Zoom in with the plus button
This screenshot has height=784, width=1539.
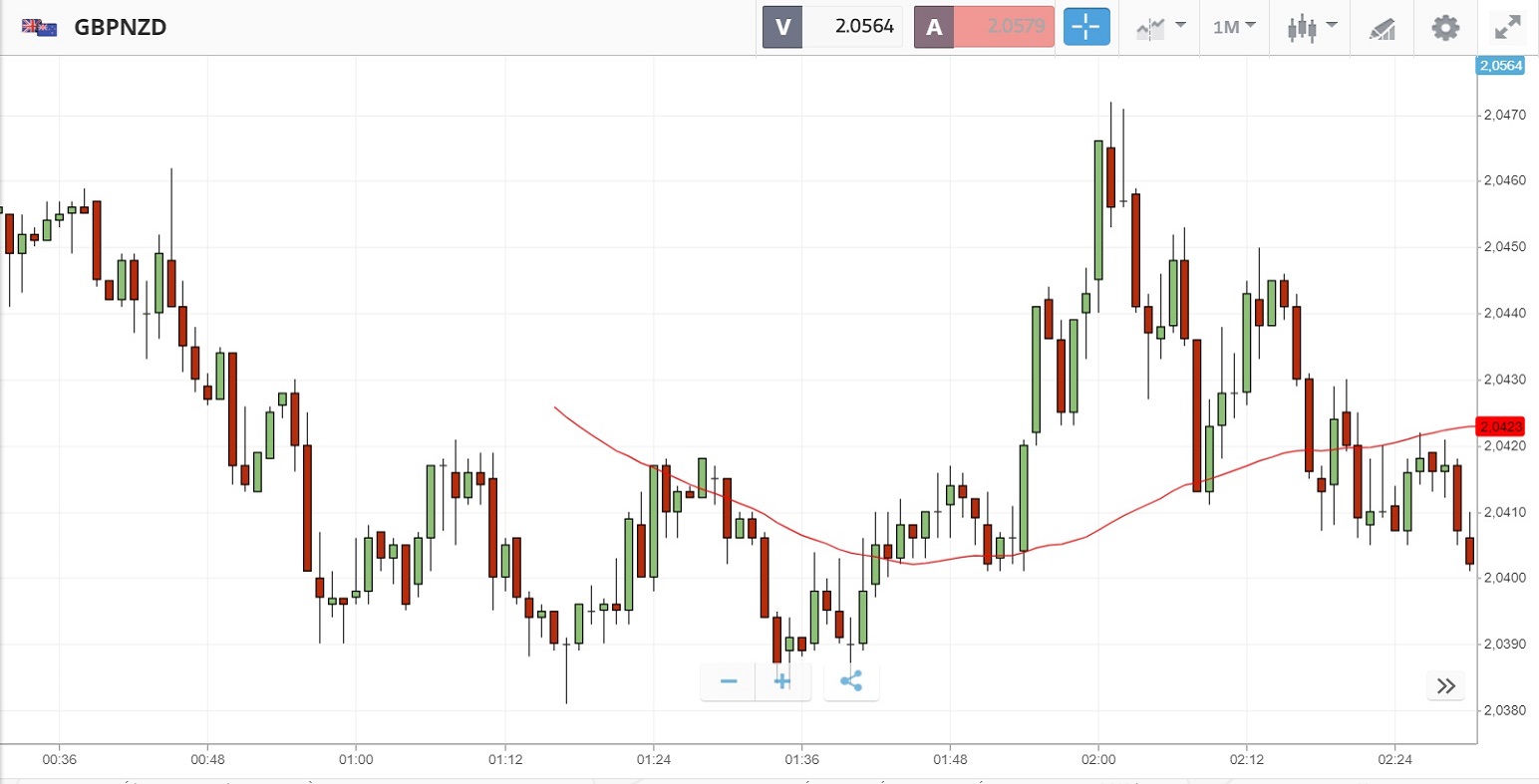(782, 681)
